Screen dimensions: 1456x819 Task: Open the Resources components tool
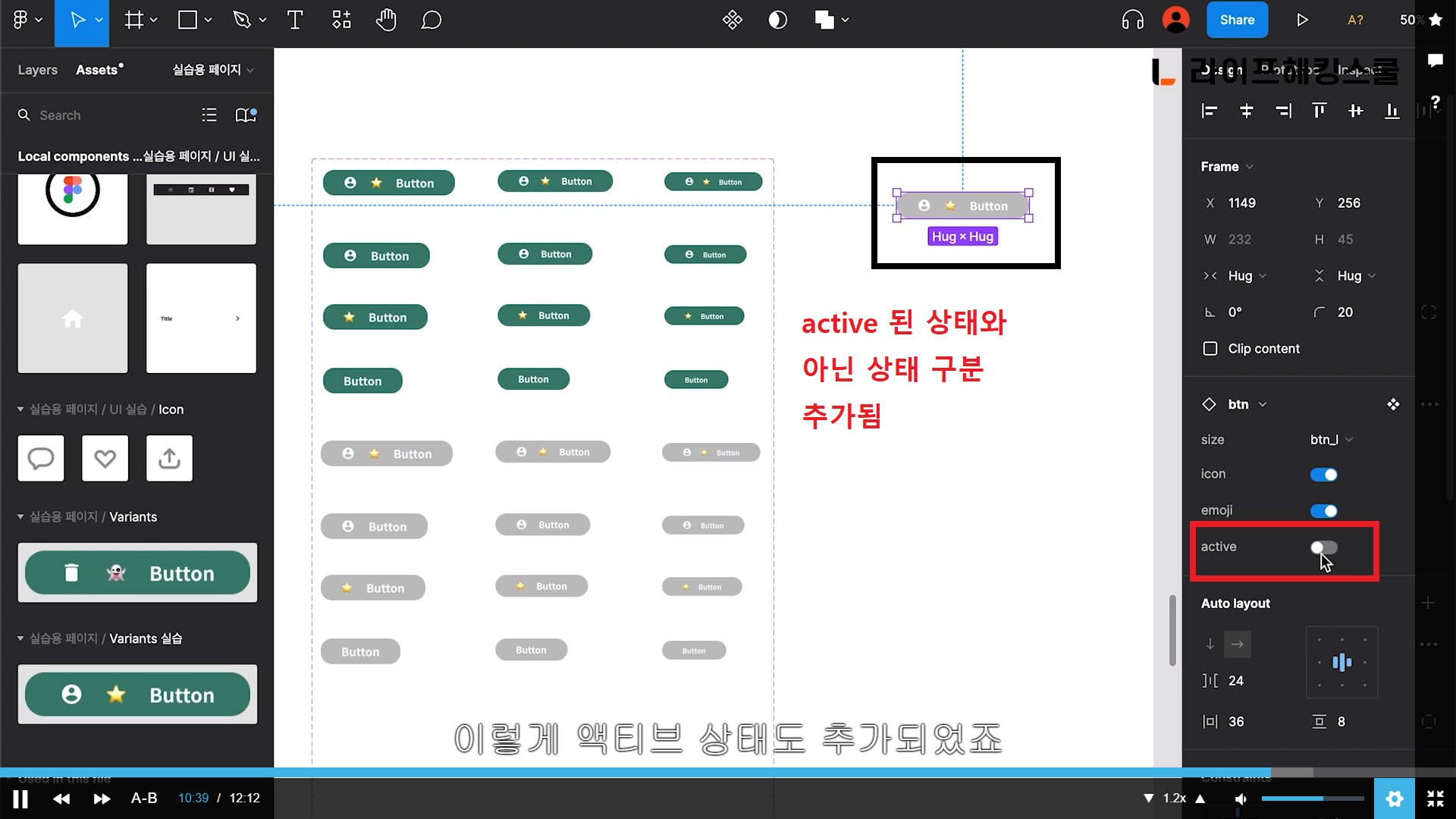(x=341, y=20)
